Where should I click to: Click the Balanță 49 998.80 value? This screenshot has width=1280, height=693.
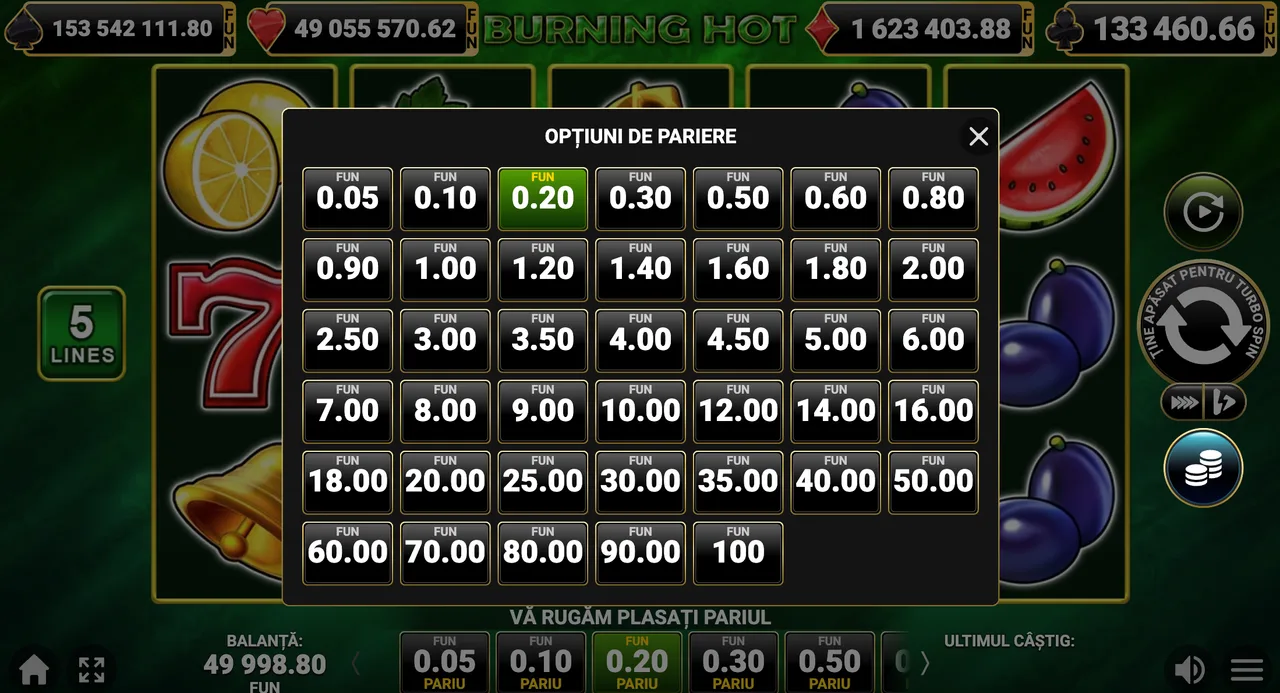click(265, 665)
